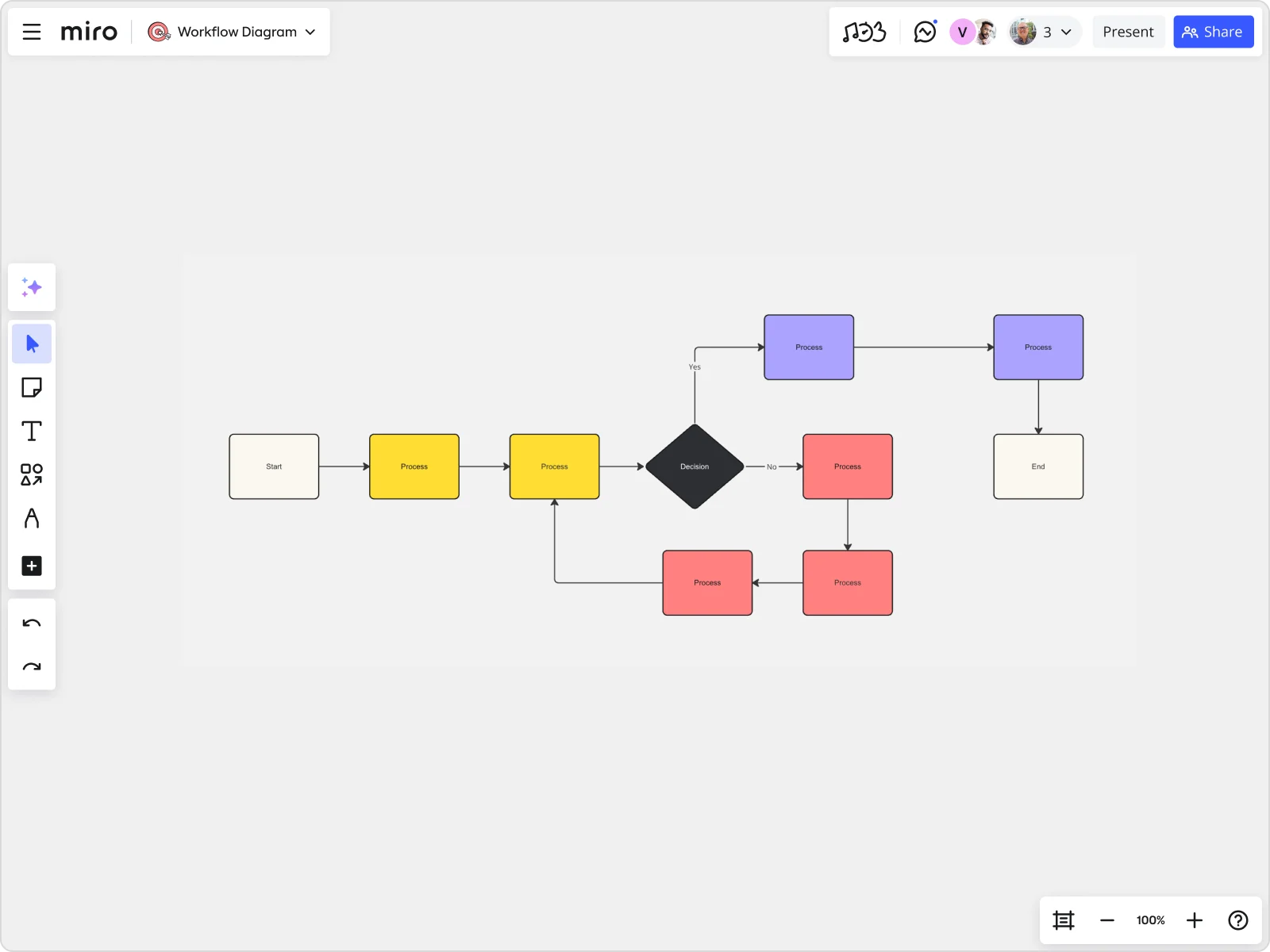Screen dimensions: 1270x952
Task: Click the redo arrow
Action: coord(32,666)
